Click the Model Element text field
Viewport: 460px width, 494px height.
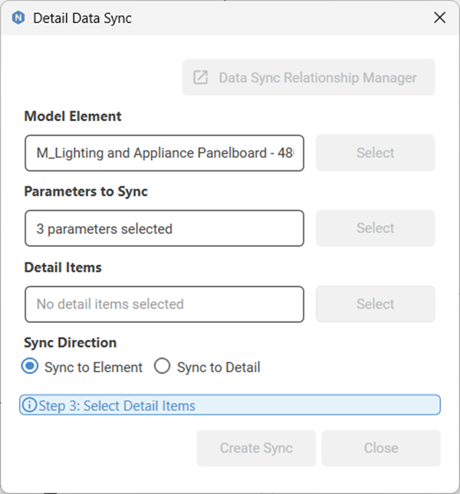click(x=164, y=153)
